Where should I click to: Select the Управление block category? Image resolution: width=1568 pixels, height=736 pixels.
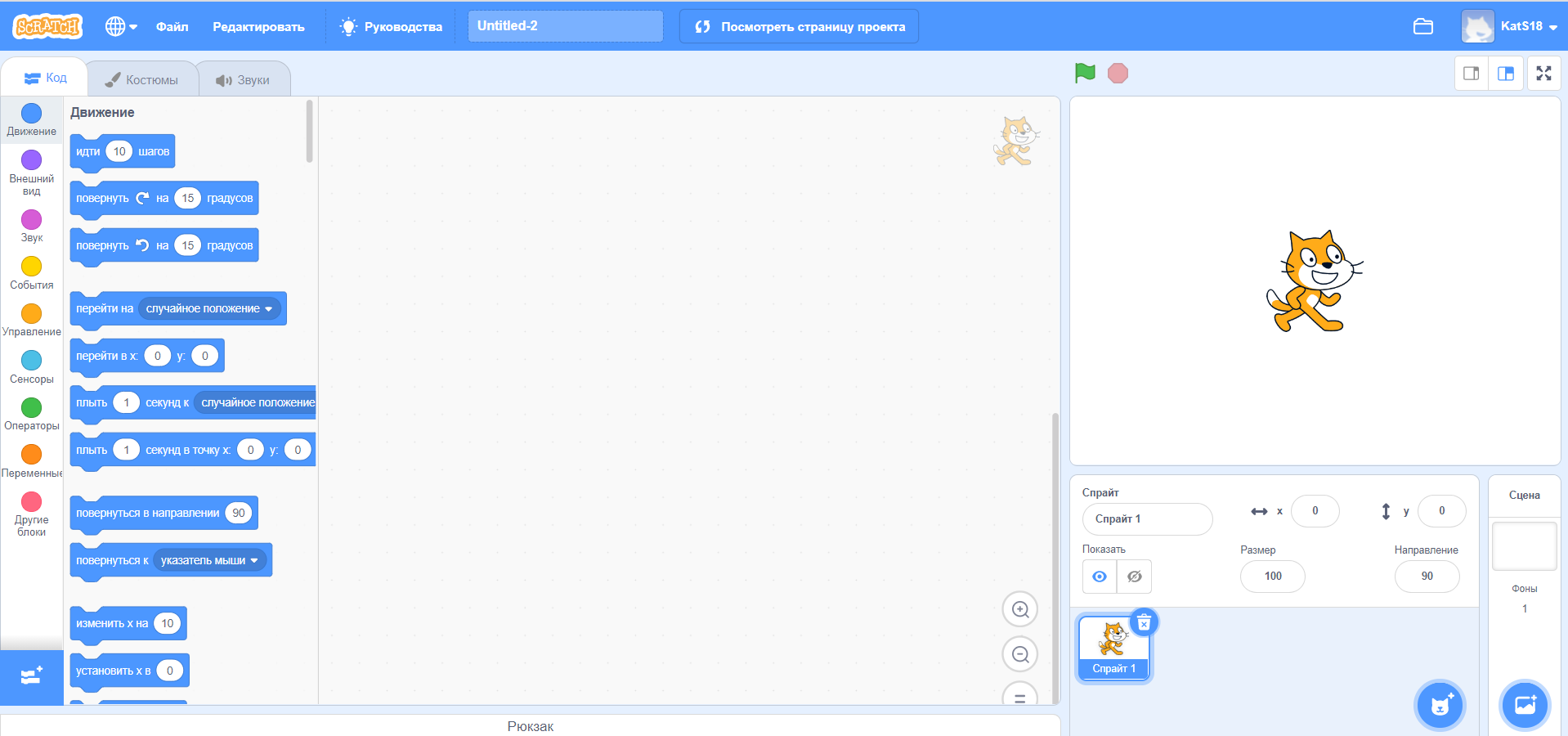pyautogui.click(x=32, y=320)
